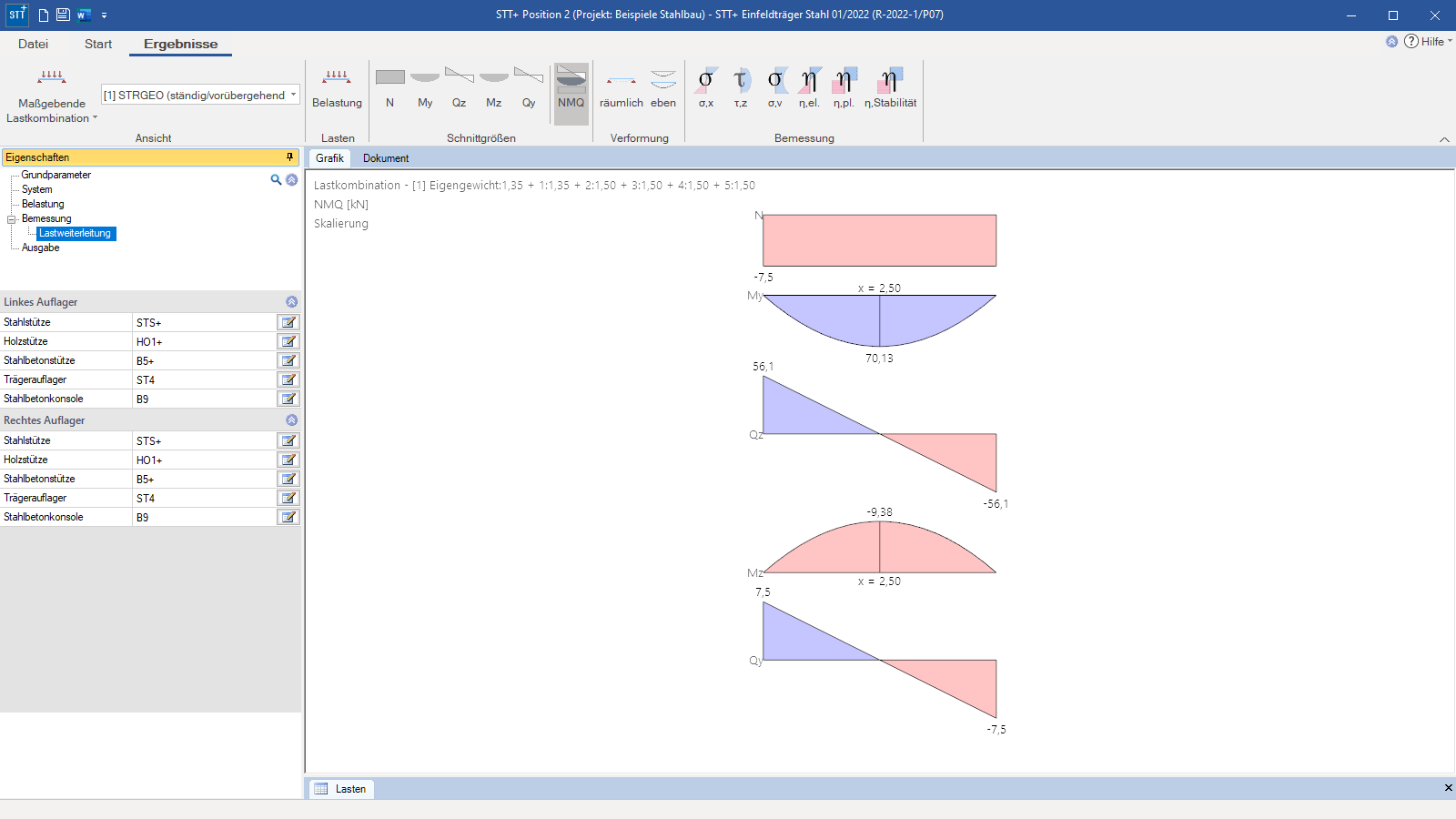Display the Mz moment diagram
Viewport: 1456px width, 819px height.
coord(493,88)
